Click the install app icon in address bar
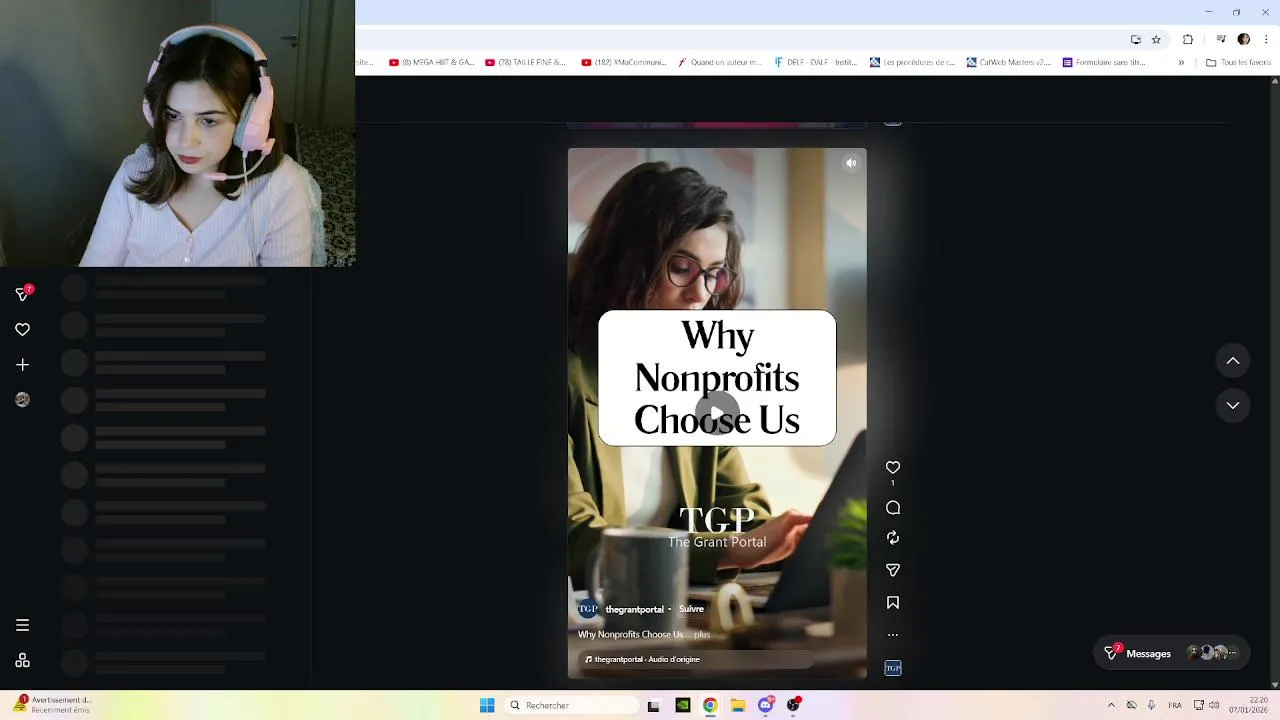 [x=1136, y=39]
